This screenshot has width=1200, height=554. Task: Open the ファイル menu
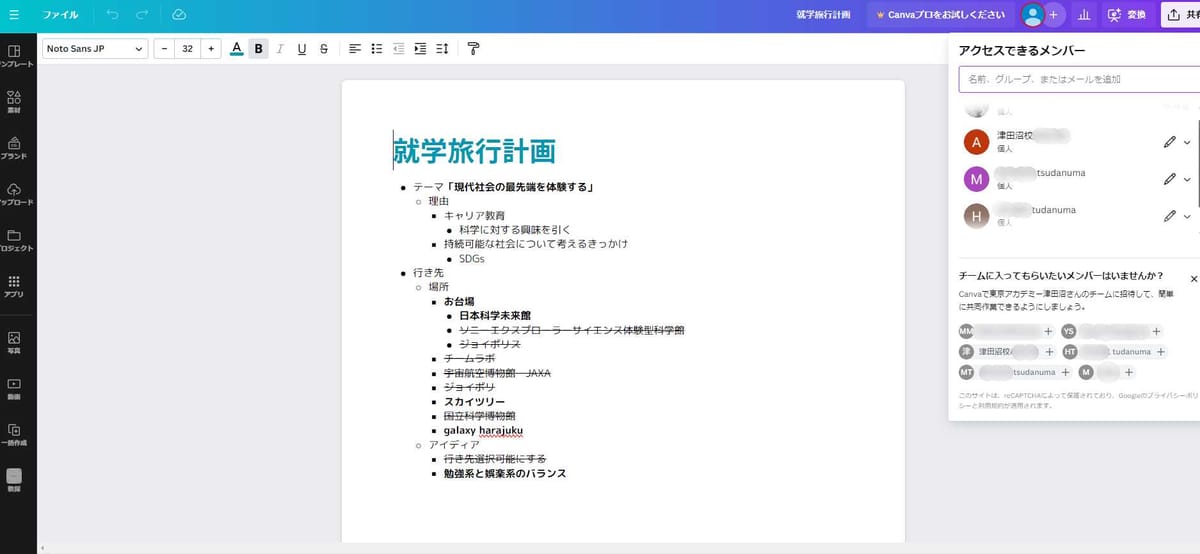coord(60,15)
